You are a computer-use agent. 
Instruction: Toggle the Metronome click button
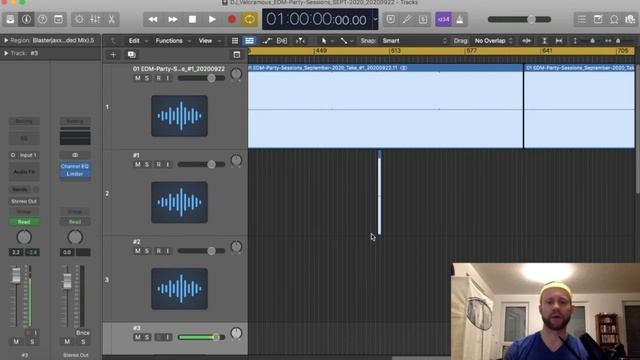pos(460,19)
